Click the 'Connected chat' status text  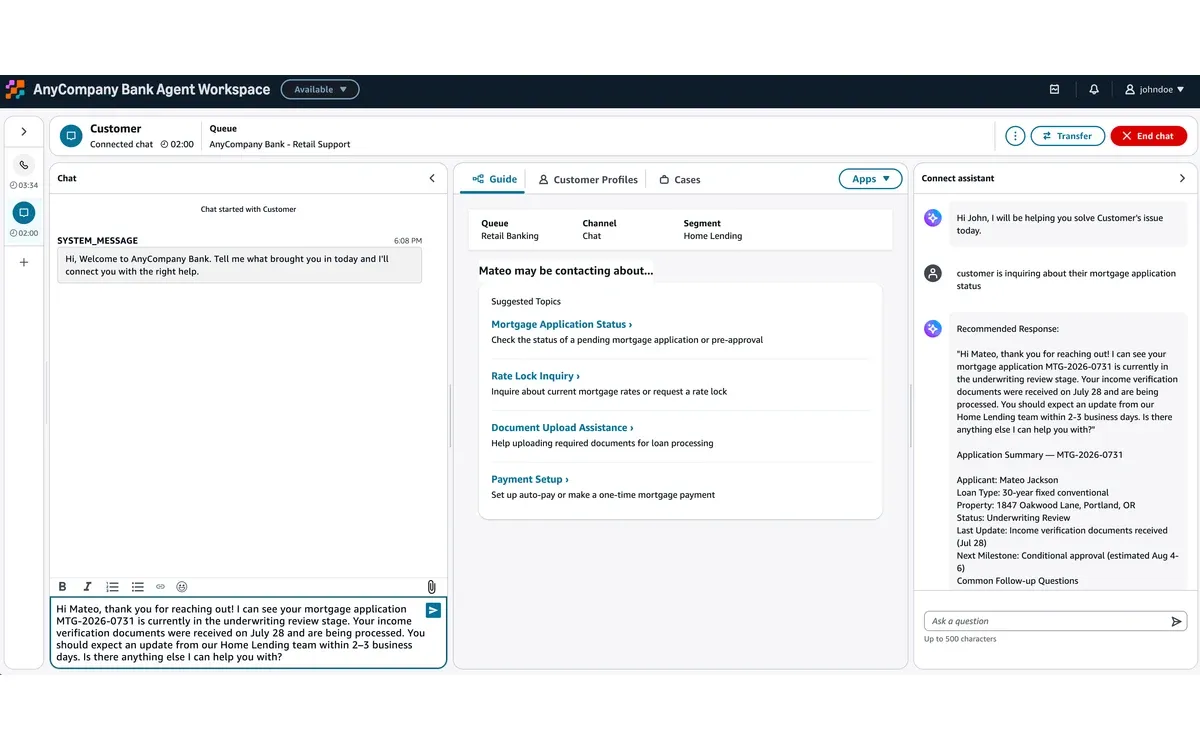(123, 144)
